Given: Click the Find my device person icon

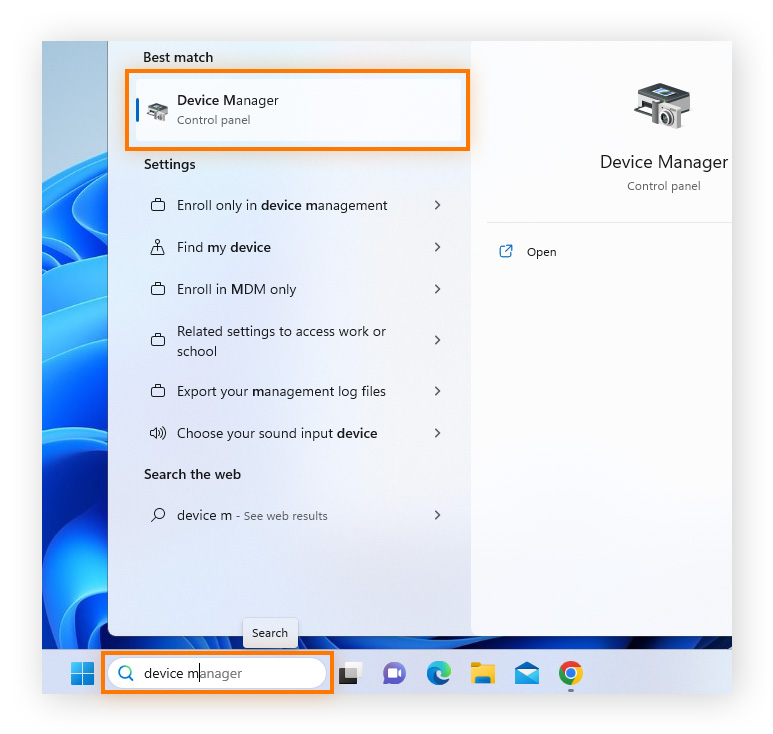Looking at the screenshot, I should point(157,247).
